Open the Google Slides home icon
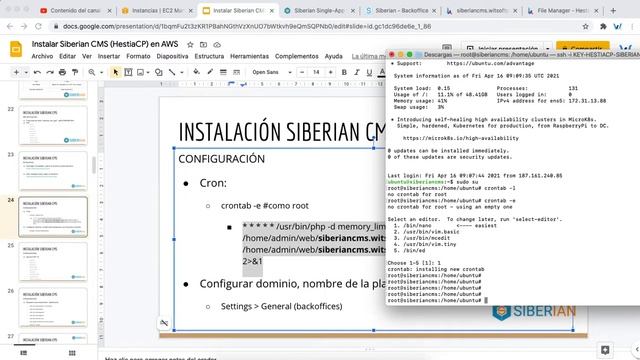This screenshot has height=360, width=640. [x=16, y=49]
